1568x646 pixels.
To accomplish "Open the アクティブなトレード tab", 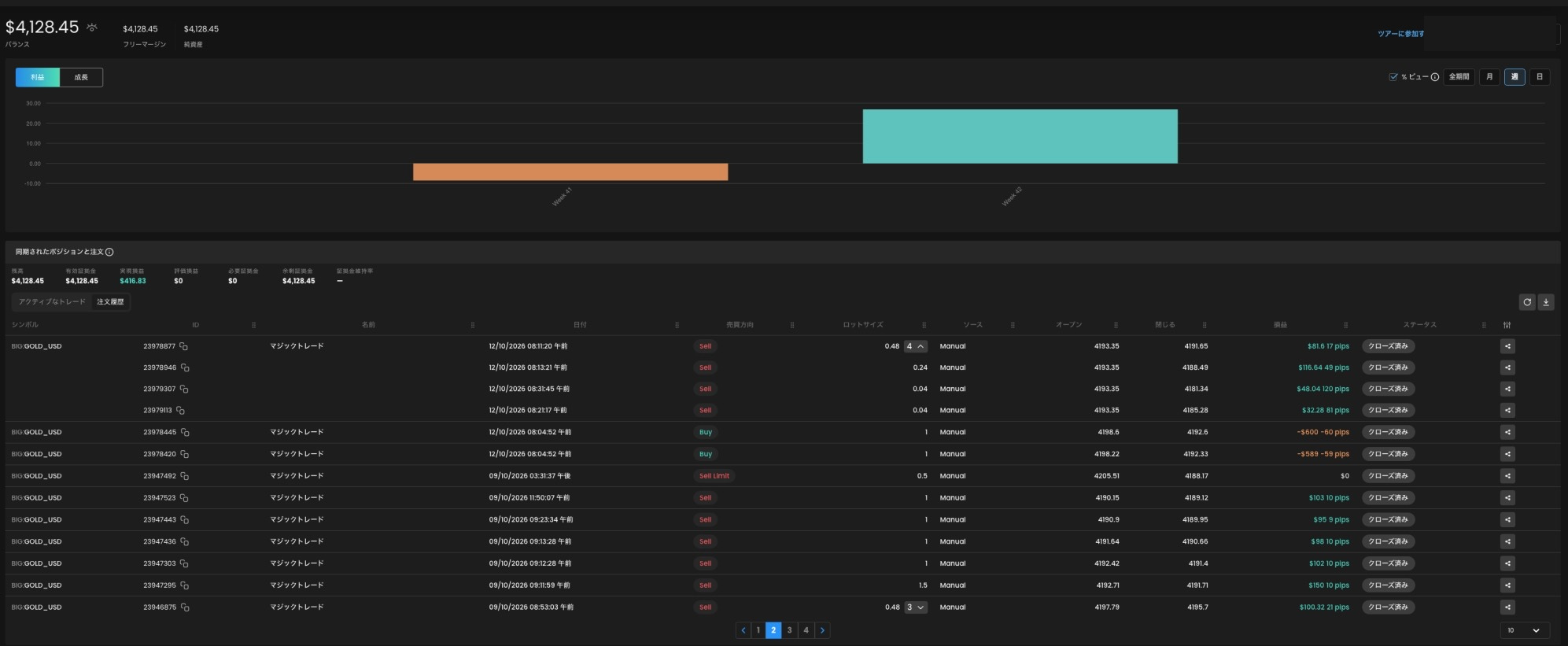I will pos(52,302).
